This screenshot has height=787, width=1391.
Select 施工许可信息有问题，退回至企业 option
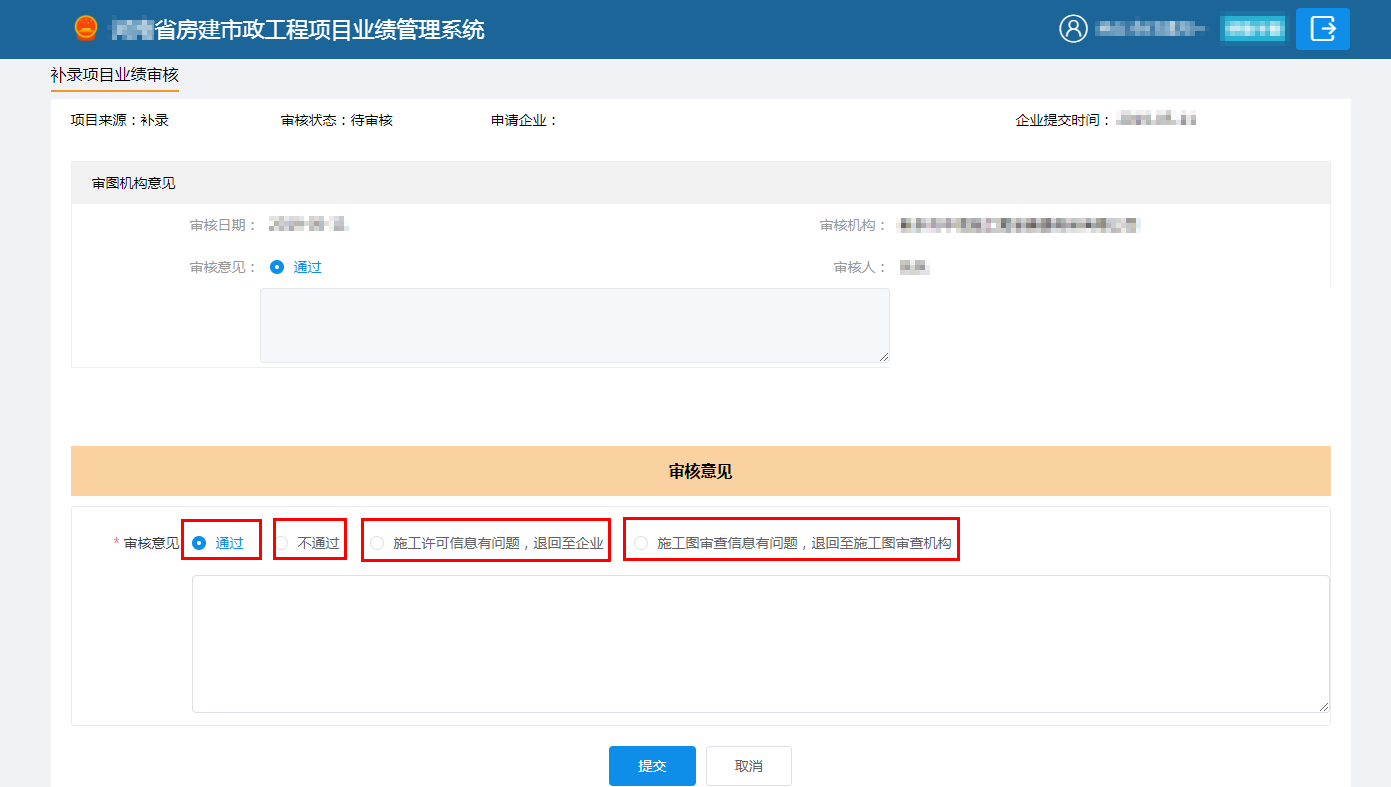pos(377,543)
